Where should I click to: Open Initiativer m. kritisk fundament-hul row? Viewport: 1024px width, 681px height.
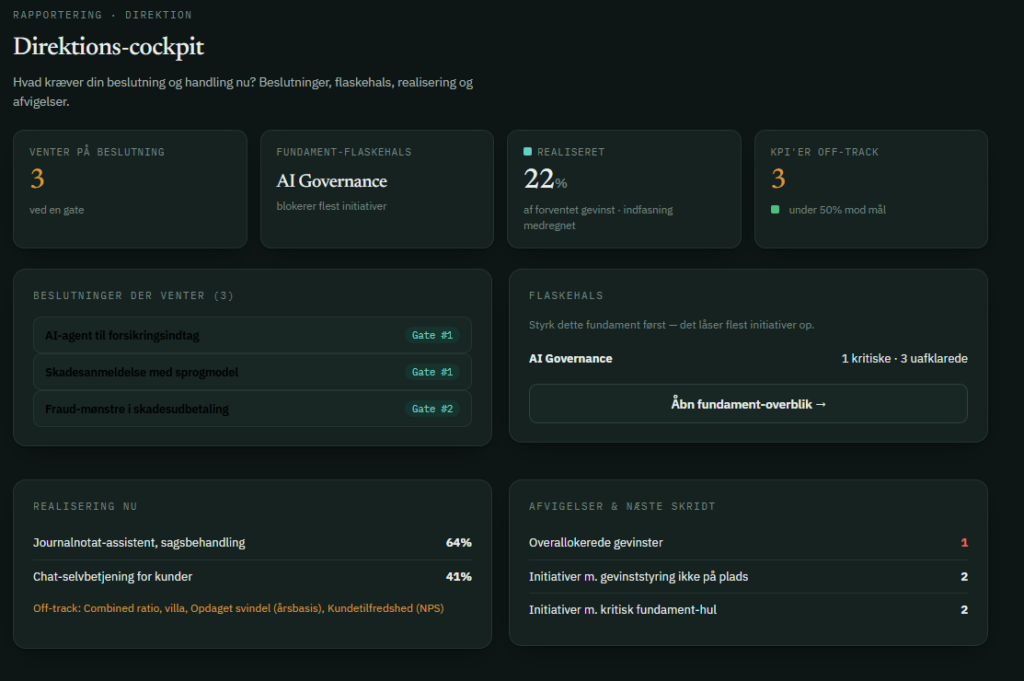[x=748, y=610]
